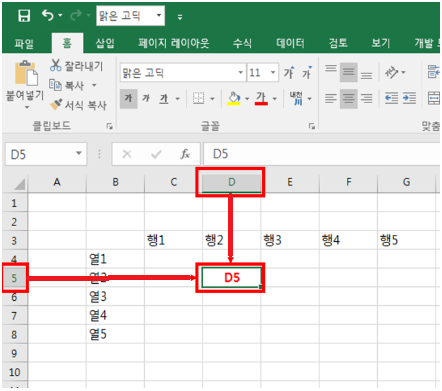The height and width of the screenshot is (391, 442).
Task: Open the font color dropdown arrow
Action: pos(275,99)
